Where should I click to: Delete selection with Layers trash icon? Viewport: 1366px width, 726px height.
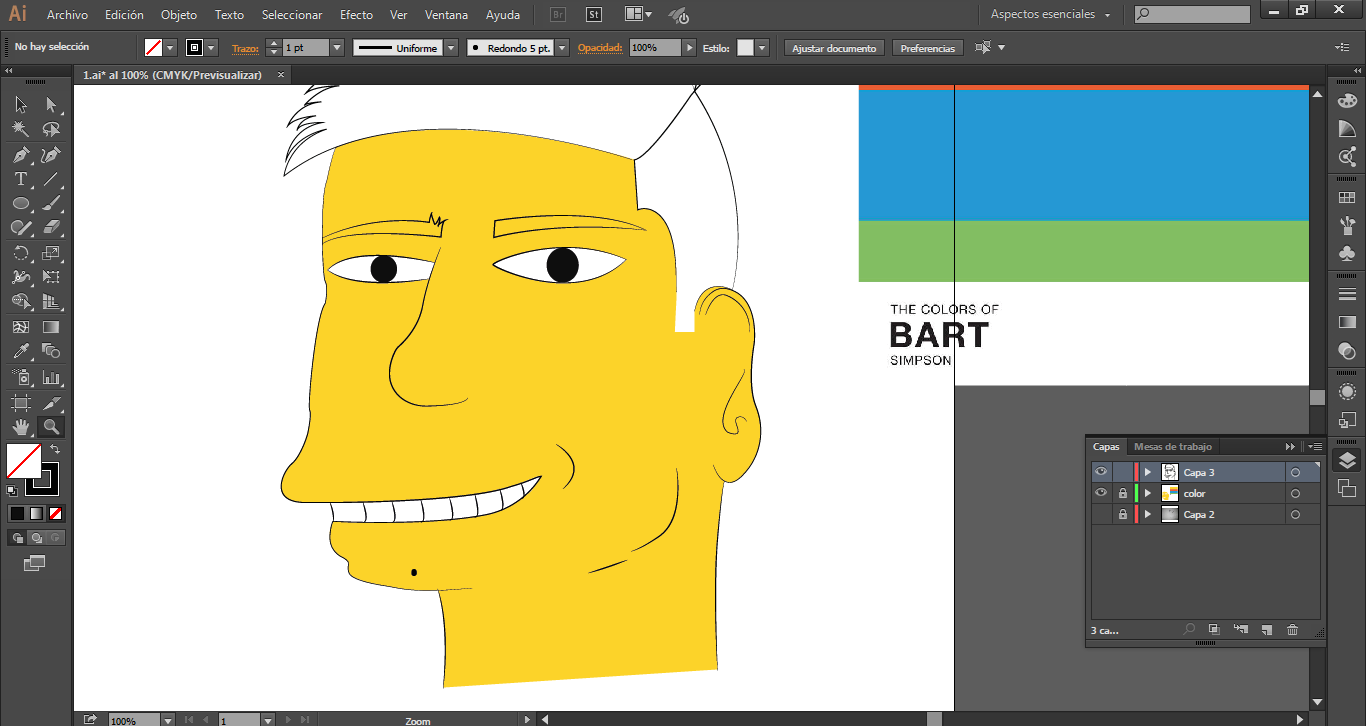point(1292,630)
